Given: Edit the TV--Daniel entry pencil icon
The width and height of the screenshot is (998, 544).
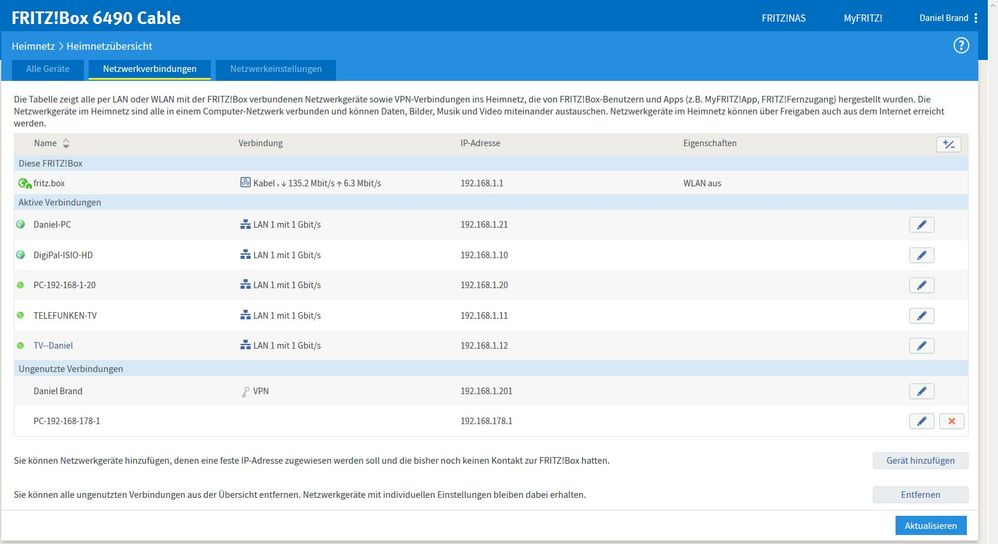Looking at the screenshot, I should pos(922,345).
